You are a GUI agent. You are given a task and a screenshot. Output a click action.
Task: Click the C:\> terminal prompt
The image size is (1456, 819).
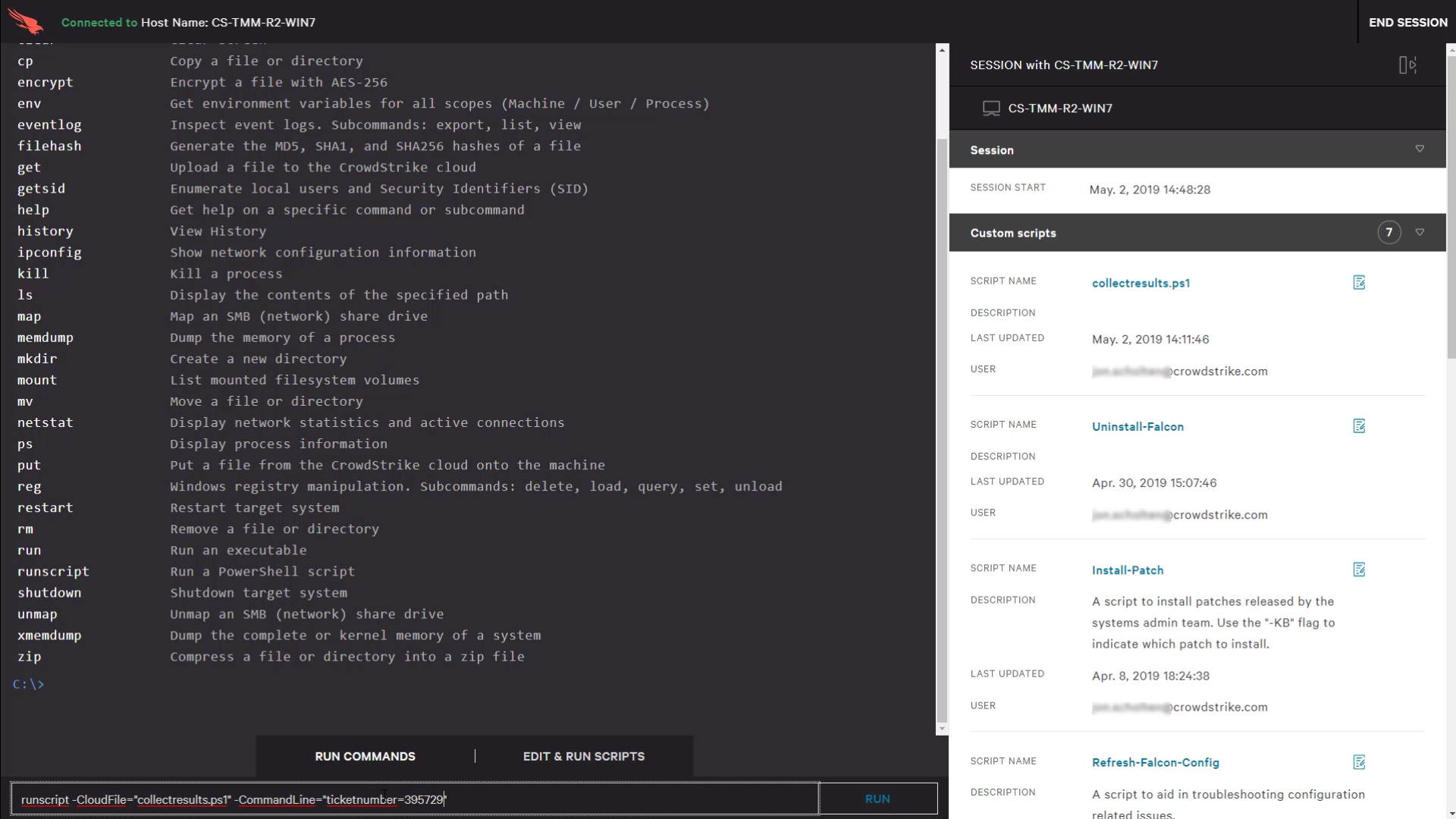click(x=29, y=684)
